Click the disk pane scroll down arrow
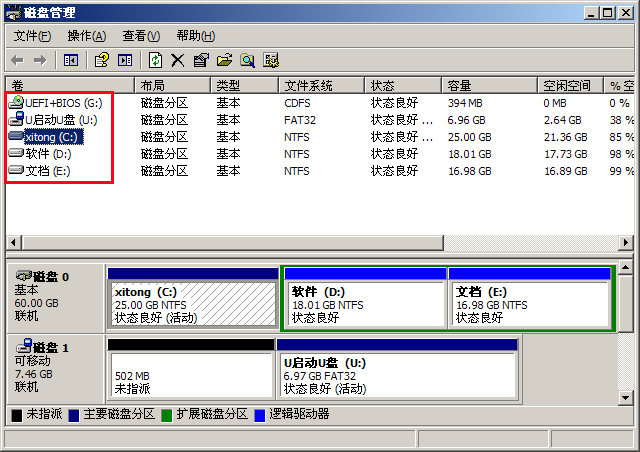640x452 pixels. click(625, 397)
